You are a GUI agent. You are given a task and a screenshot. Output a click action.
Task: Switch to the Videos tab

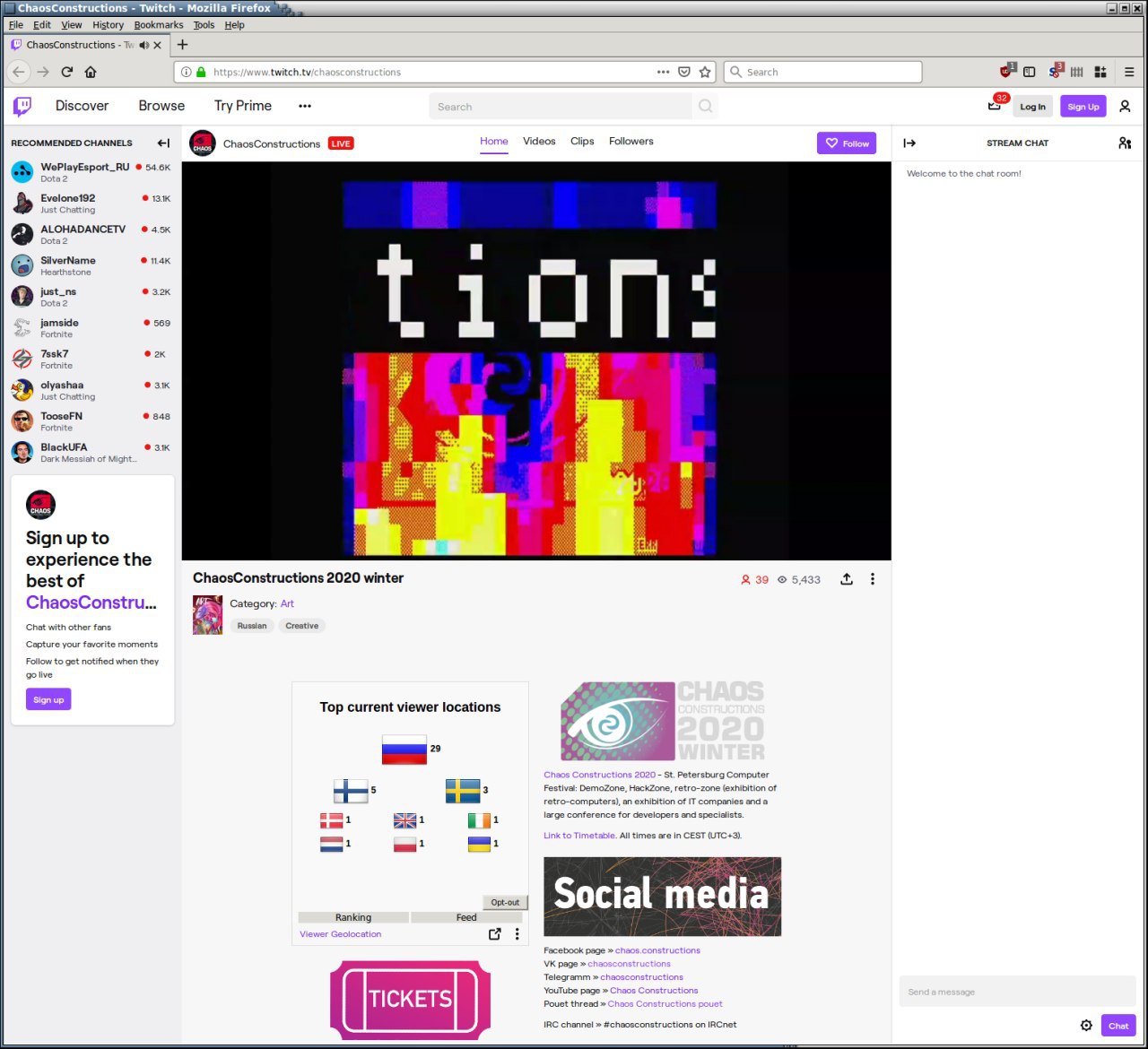tap(539, 141)
